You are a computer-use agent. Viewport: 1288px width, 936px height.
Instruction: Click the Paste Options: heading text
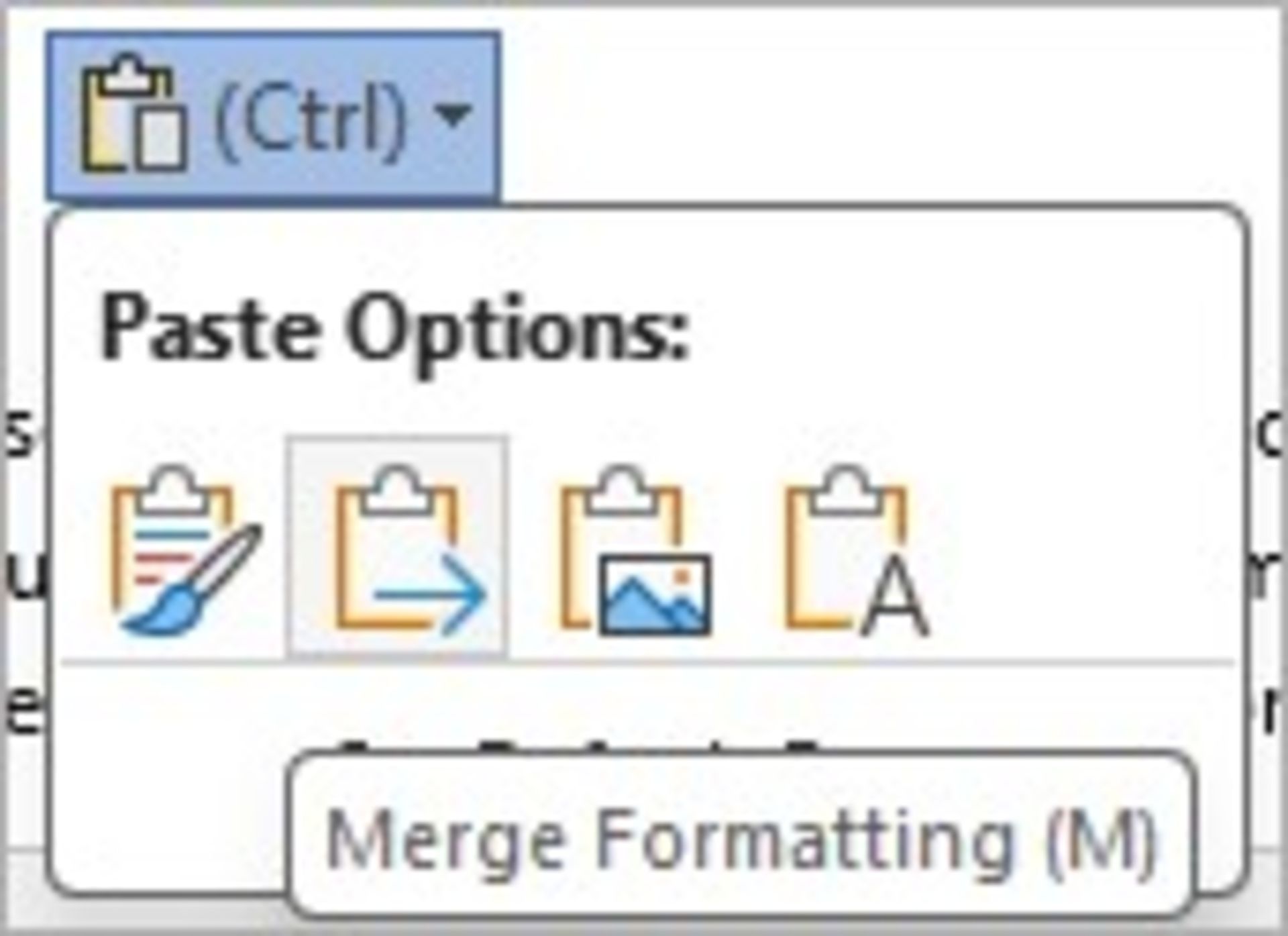tap(394, 332)
